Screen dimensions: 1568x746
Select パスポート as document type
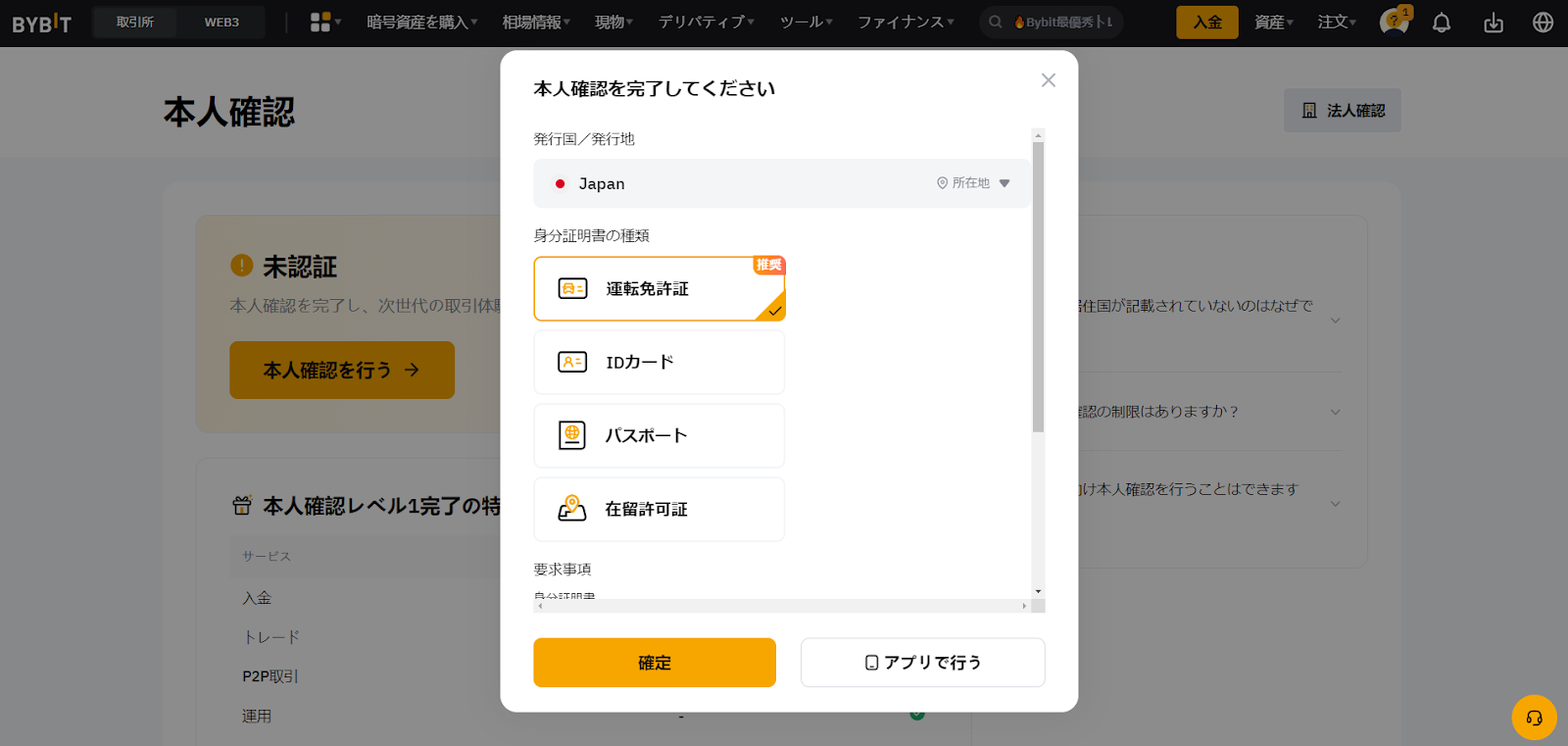click(x=660, y=435)
